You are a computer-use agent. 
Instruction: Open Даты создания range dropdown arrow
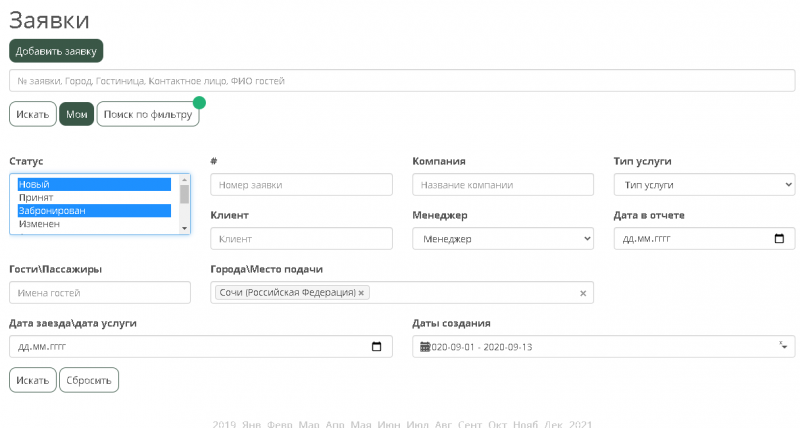[x=782, y=346]
